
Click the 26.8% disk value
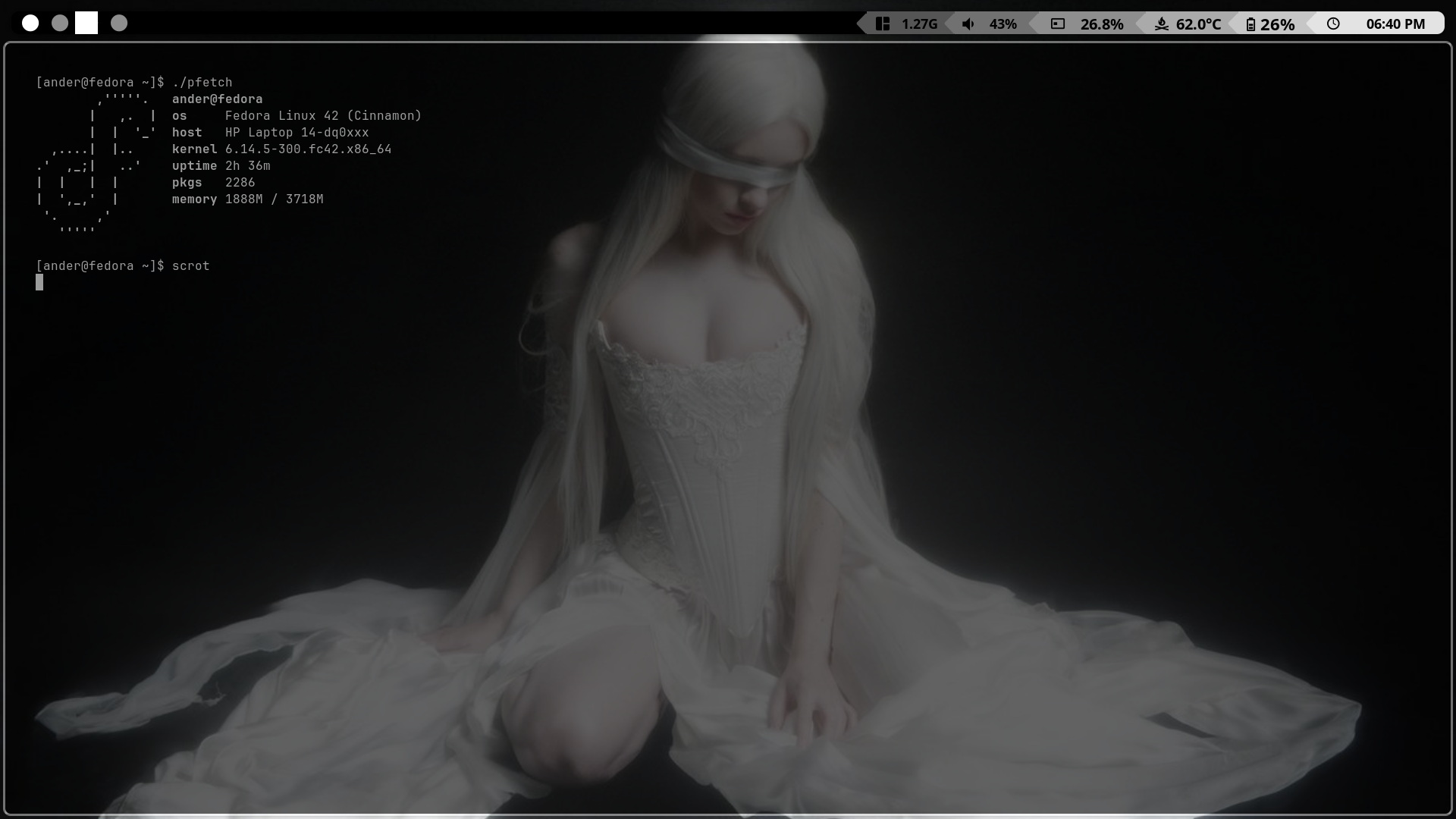pyautogui.click(x=1102, y=24)
